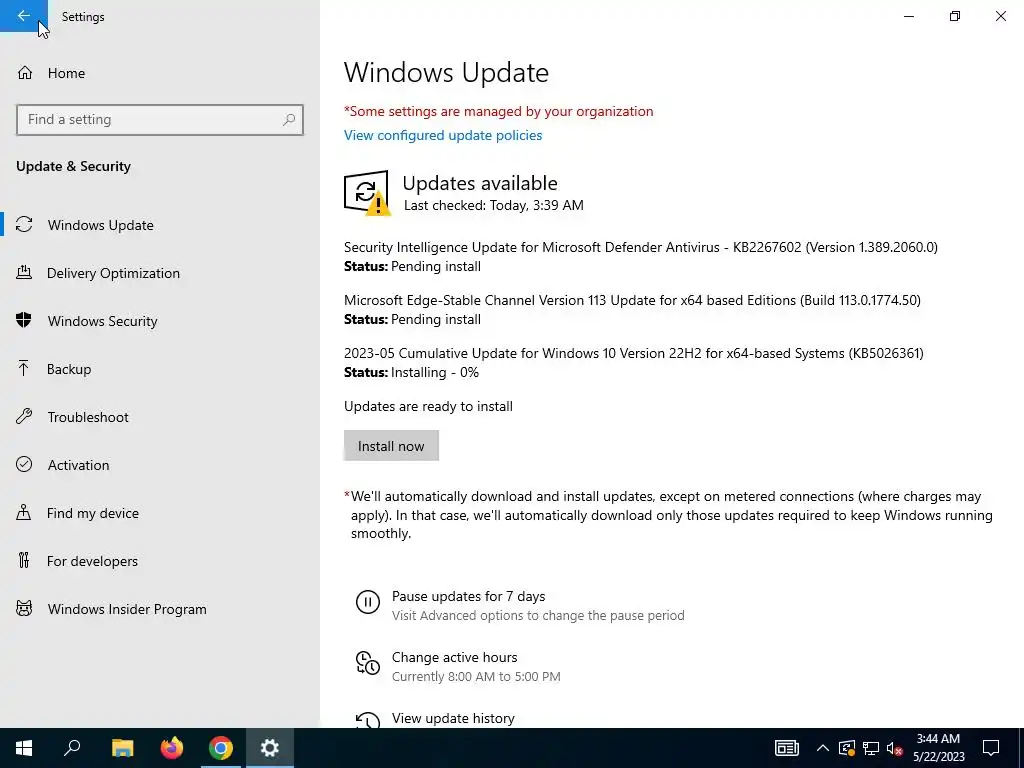Launch Google Chrome from taskbar
The width and height of the screenshot is (1024, 768).
(221, 748)
